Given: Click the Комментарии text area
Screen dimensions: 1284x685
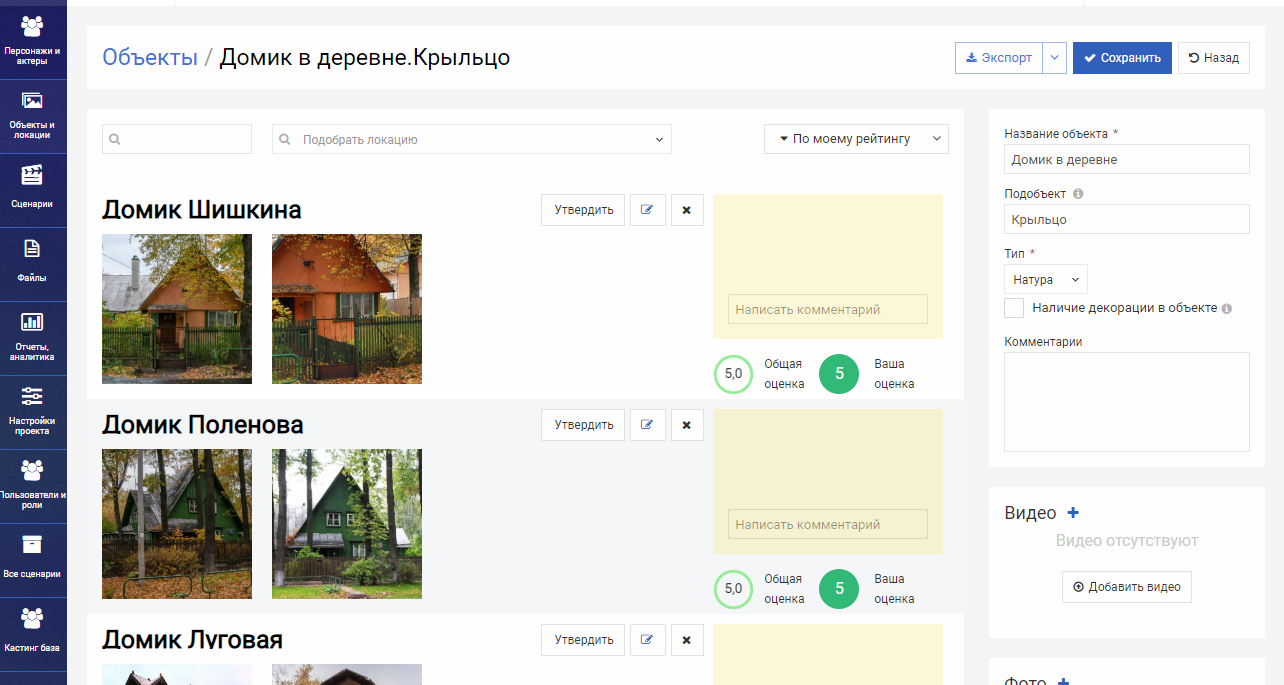Looking at the screenshot, I should (x=1127, y=402).
